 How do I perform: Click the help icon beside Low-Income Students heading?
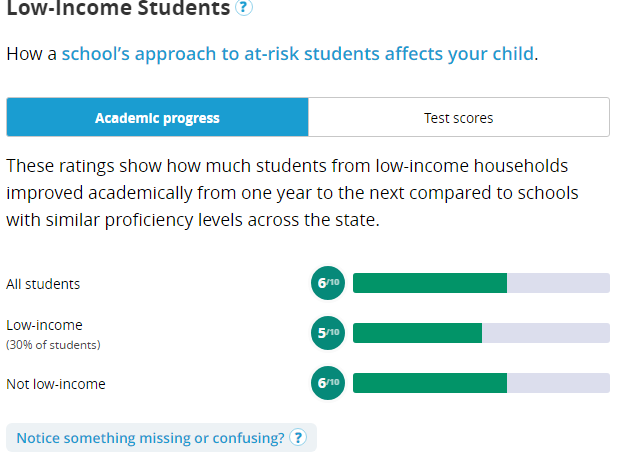(x=244, y=7)
